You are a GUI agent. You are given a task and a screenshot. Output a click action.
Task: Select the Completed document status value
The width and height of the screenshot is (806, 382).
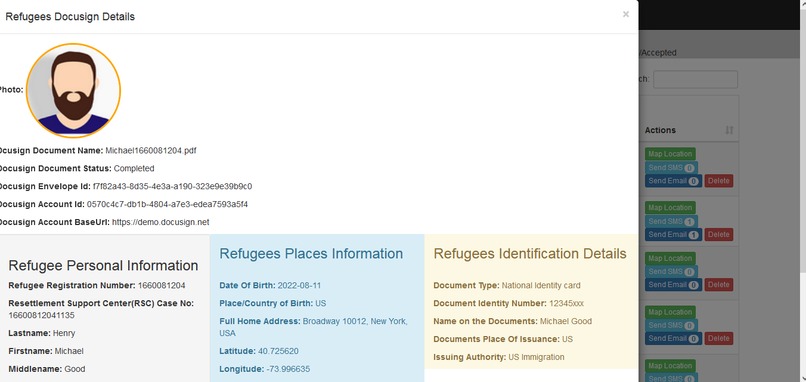[134, 168]
